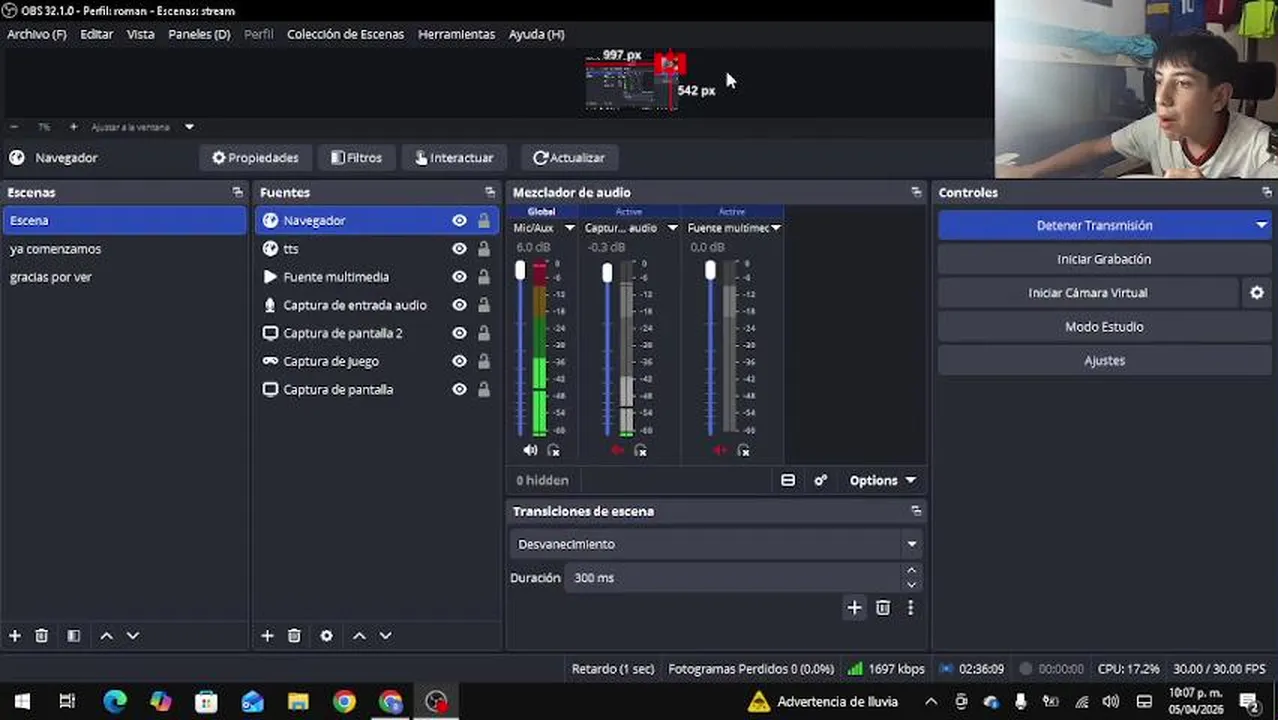Click Iniciar Grabación button
Viewport: 1278px width, 720px height.
pos(1104,259)
